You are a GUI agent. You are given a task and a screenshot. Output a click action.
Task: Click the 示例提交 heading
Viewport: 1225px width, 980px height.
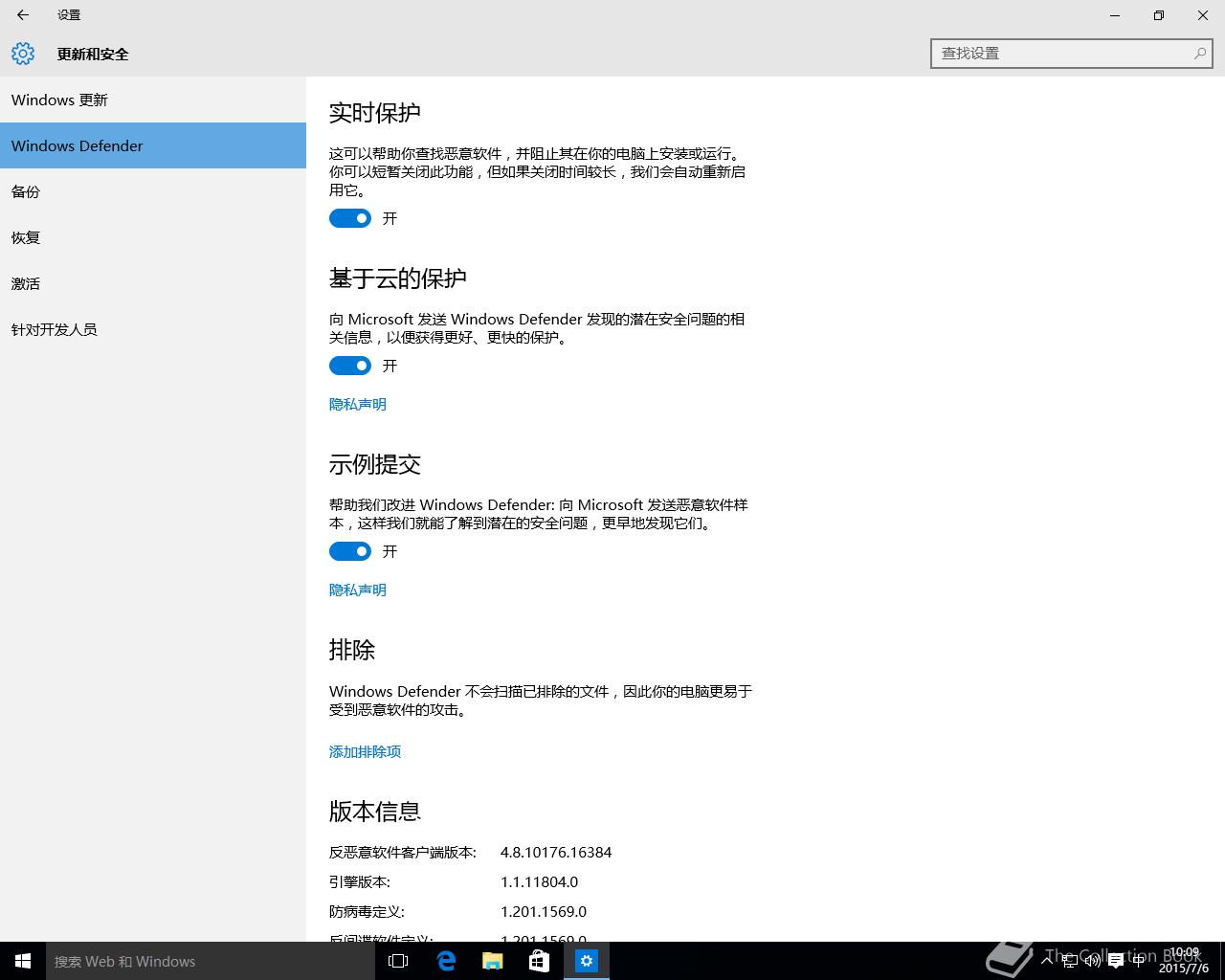(375, 464)
